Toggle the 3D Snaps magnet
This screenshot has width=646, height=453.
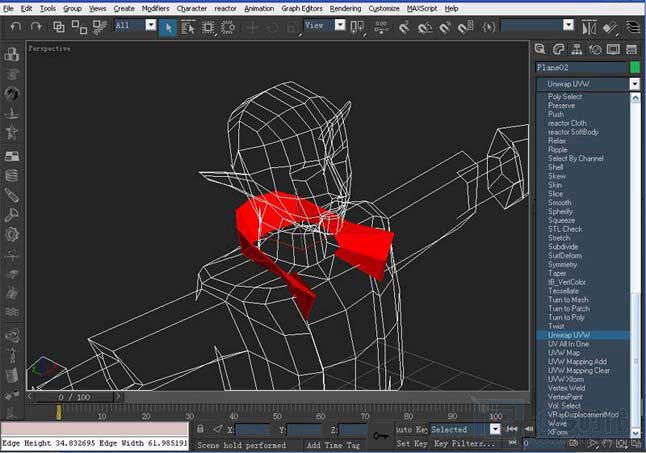point(404,28)
